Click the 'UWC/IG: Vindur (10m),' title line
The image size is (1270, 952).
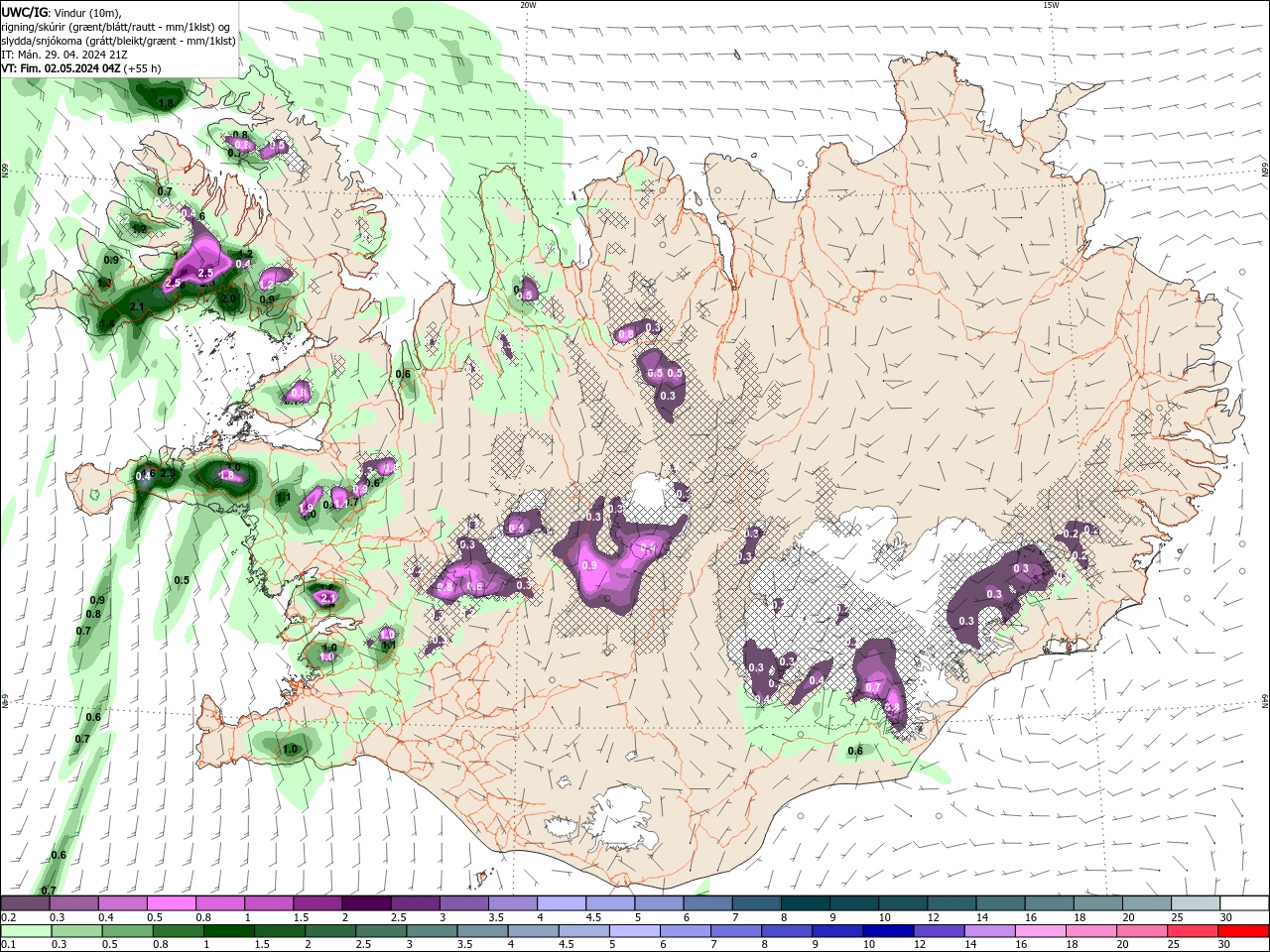pyautogui.click(x=62, y=12)
